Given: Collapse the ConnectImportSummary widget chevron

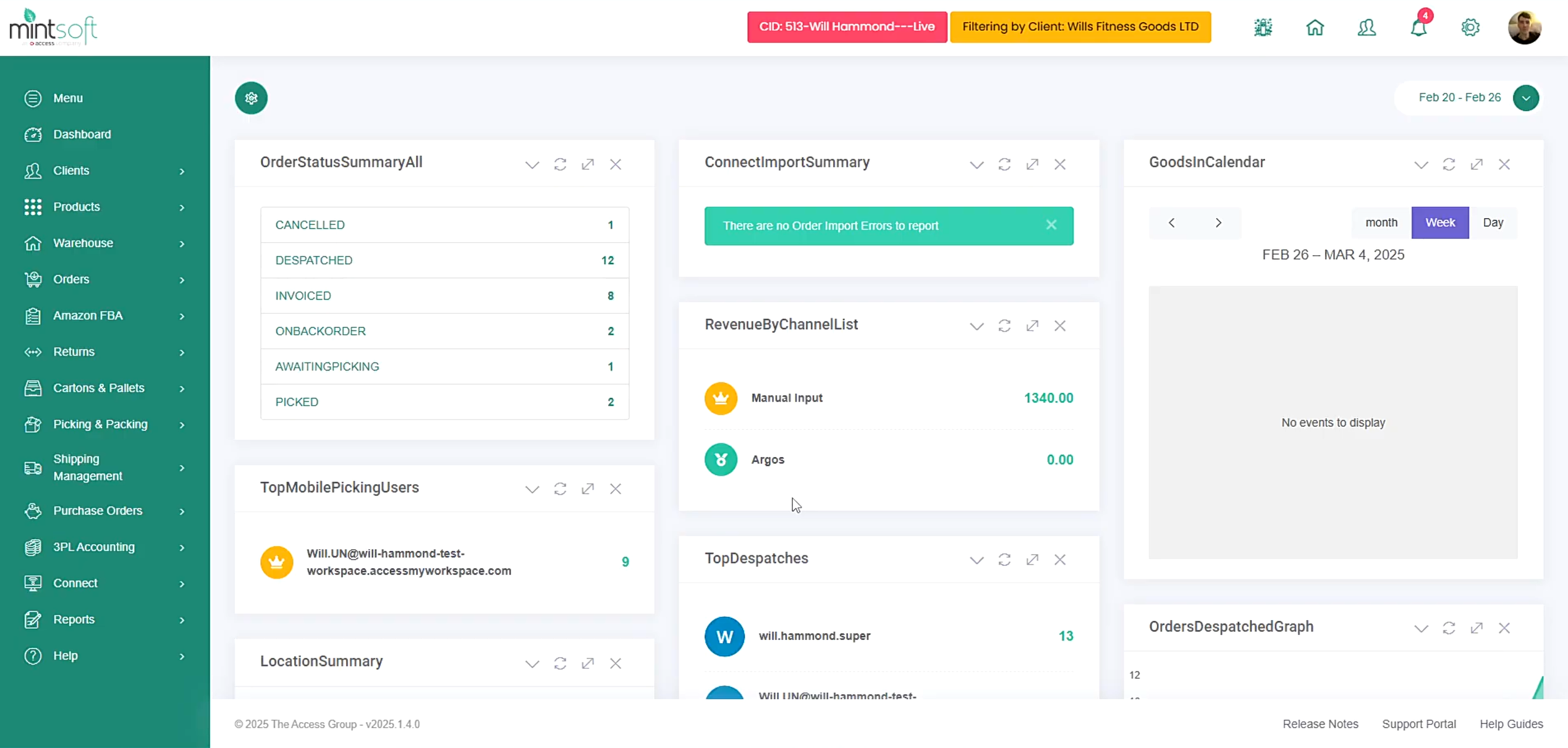Looking at the screenshot, I should pyautogui.click(x=977, y=164).
